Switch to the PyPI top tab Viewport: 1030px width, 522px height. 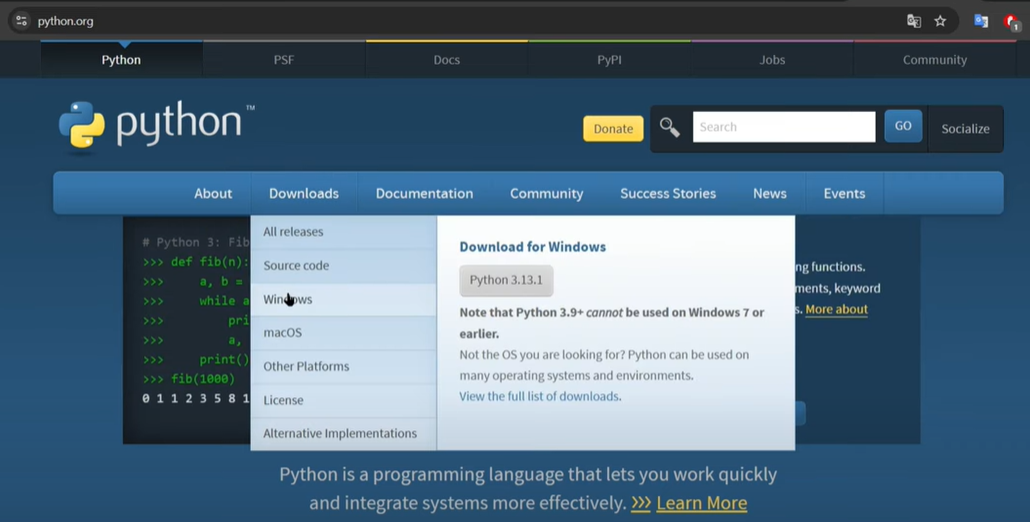(609, 60)
